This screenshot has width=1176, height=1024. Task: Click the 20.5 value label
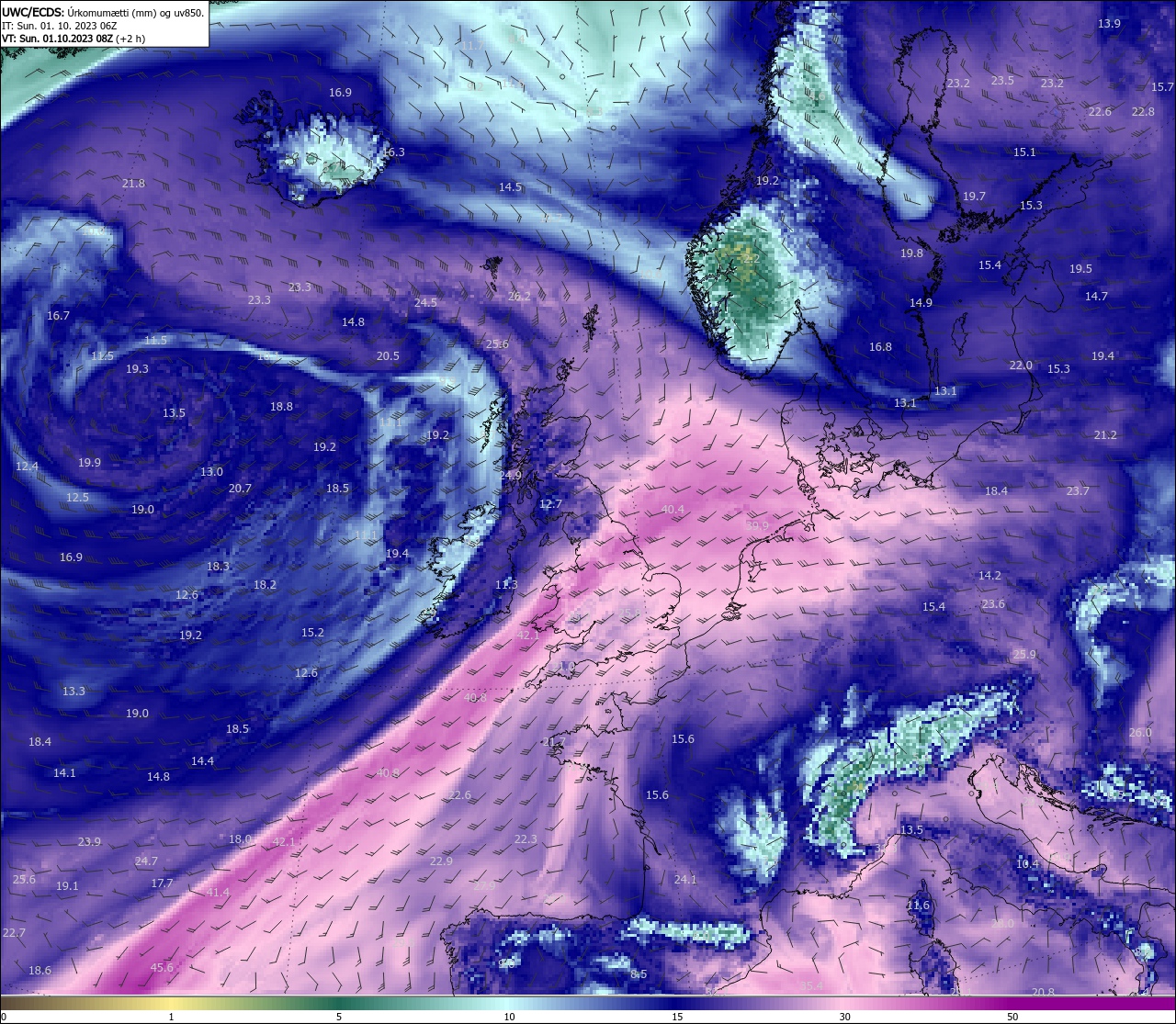(x=388, y=356)
